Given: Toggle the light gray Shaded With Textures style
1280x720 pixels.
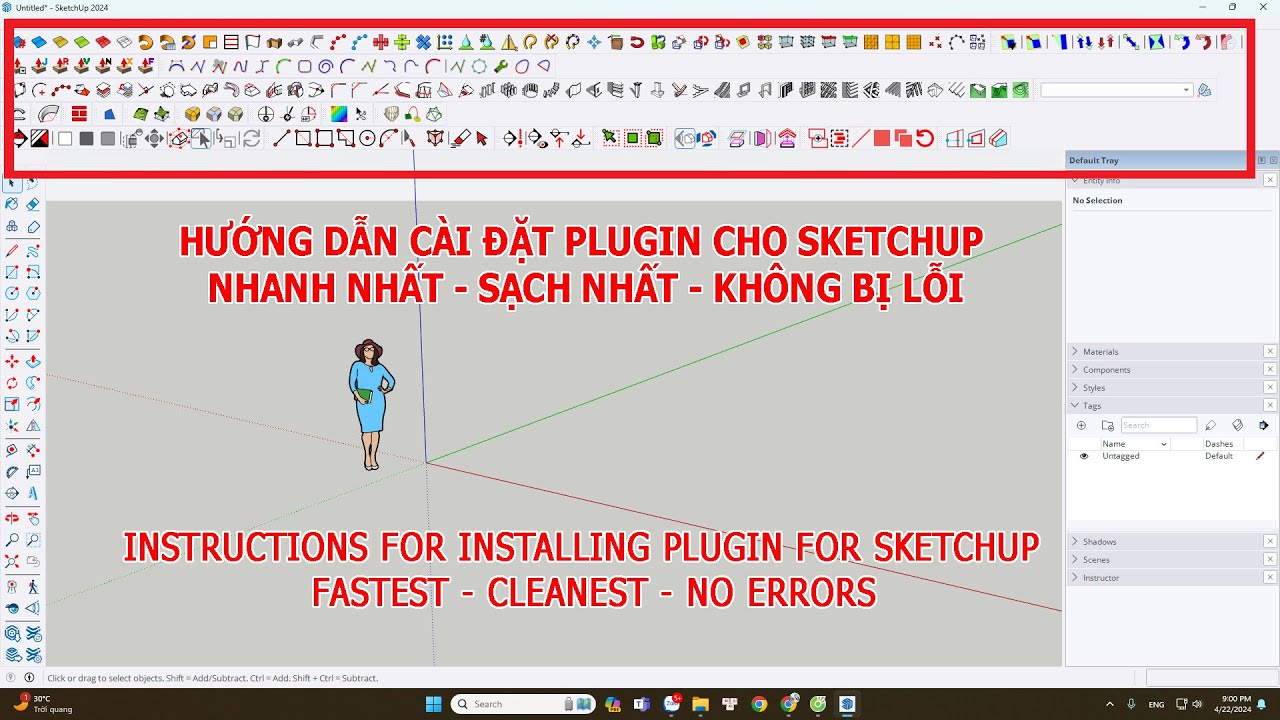Looking at the screenshot, I should pos(107,139).
